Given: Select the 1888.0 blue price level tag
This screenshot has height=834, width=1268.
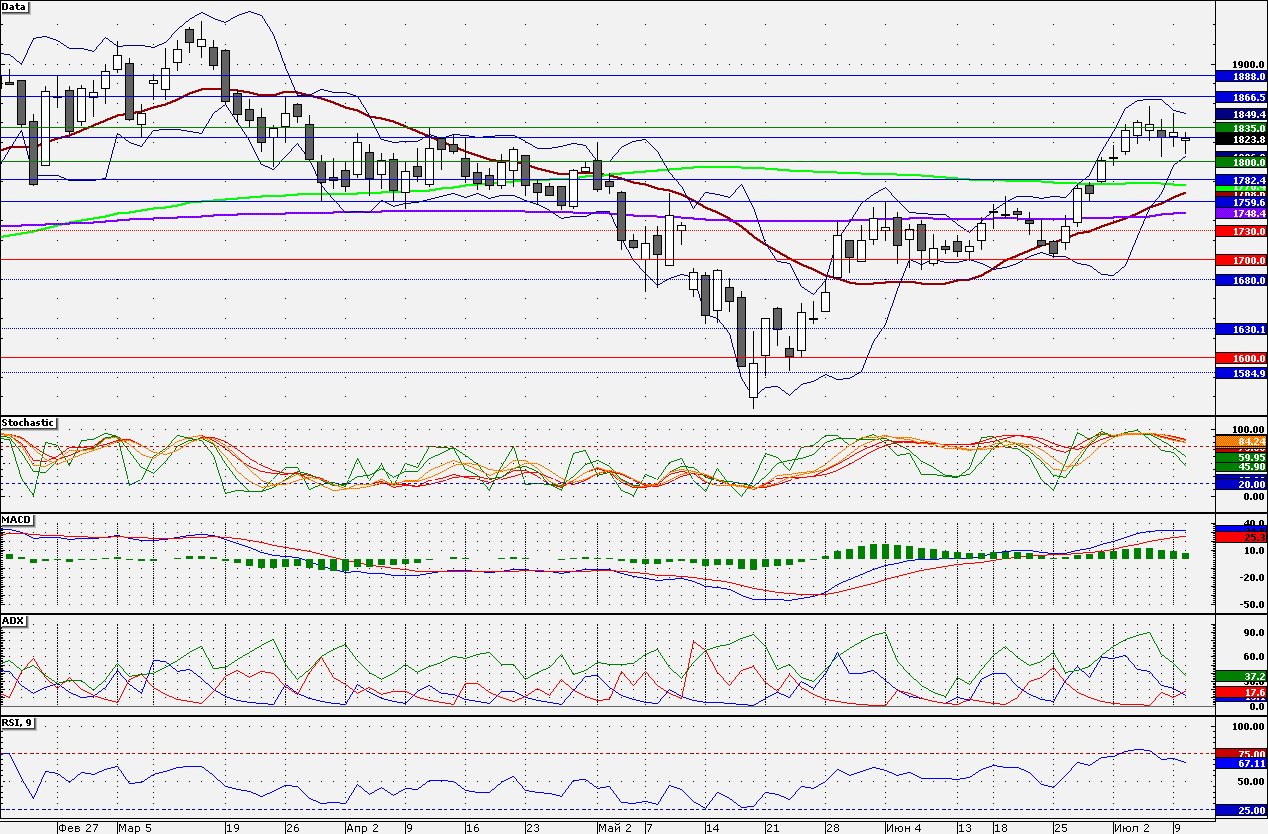Looking at the screenshot, I should point(1241,76).
